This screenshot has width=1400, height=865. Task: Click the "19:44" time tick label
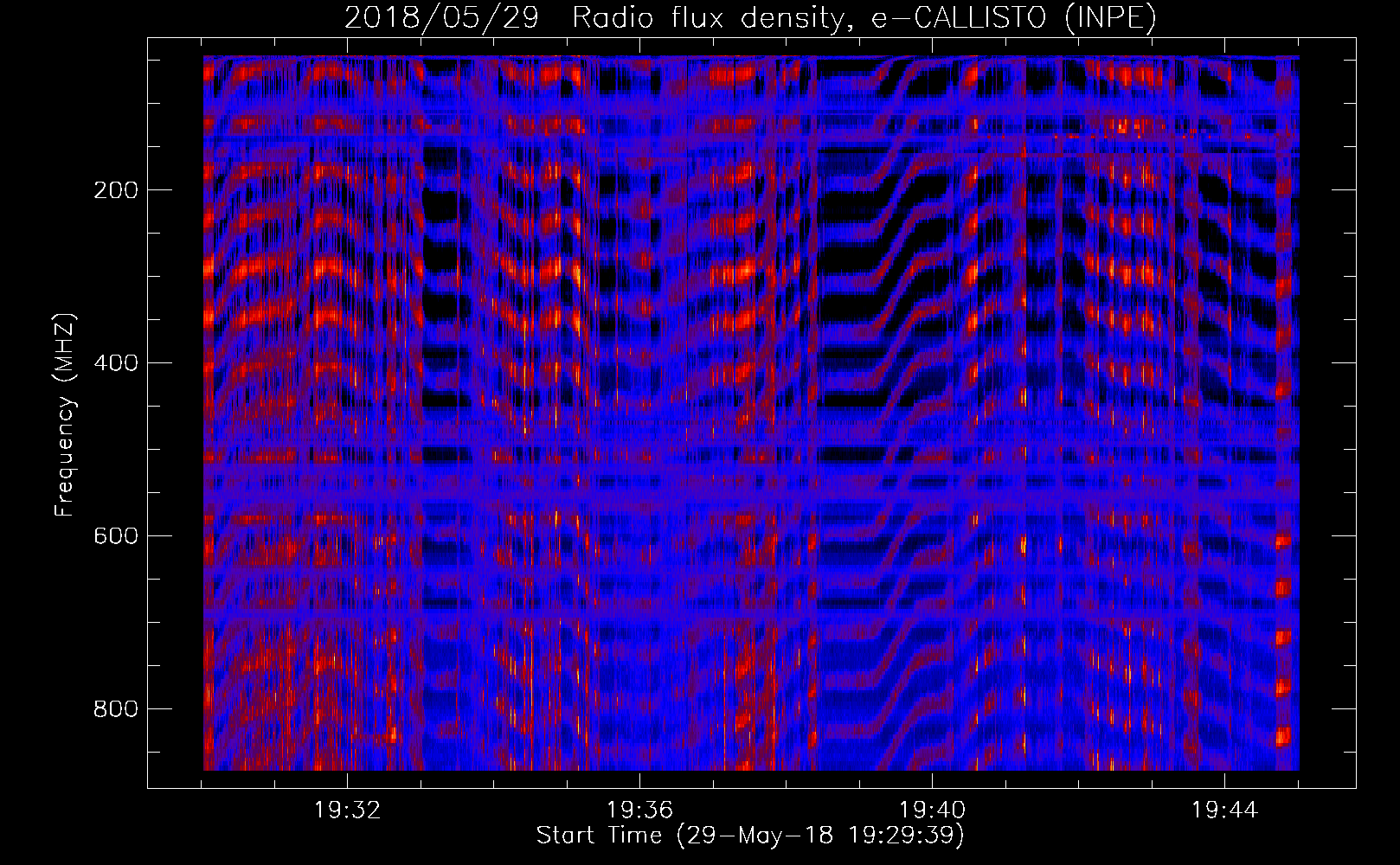pyautogui.click(x=1224, y=811)
